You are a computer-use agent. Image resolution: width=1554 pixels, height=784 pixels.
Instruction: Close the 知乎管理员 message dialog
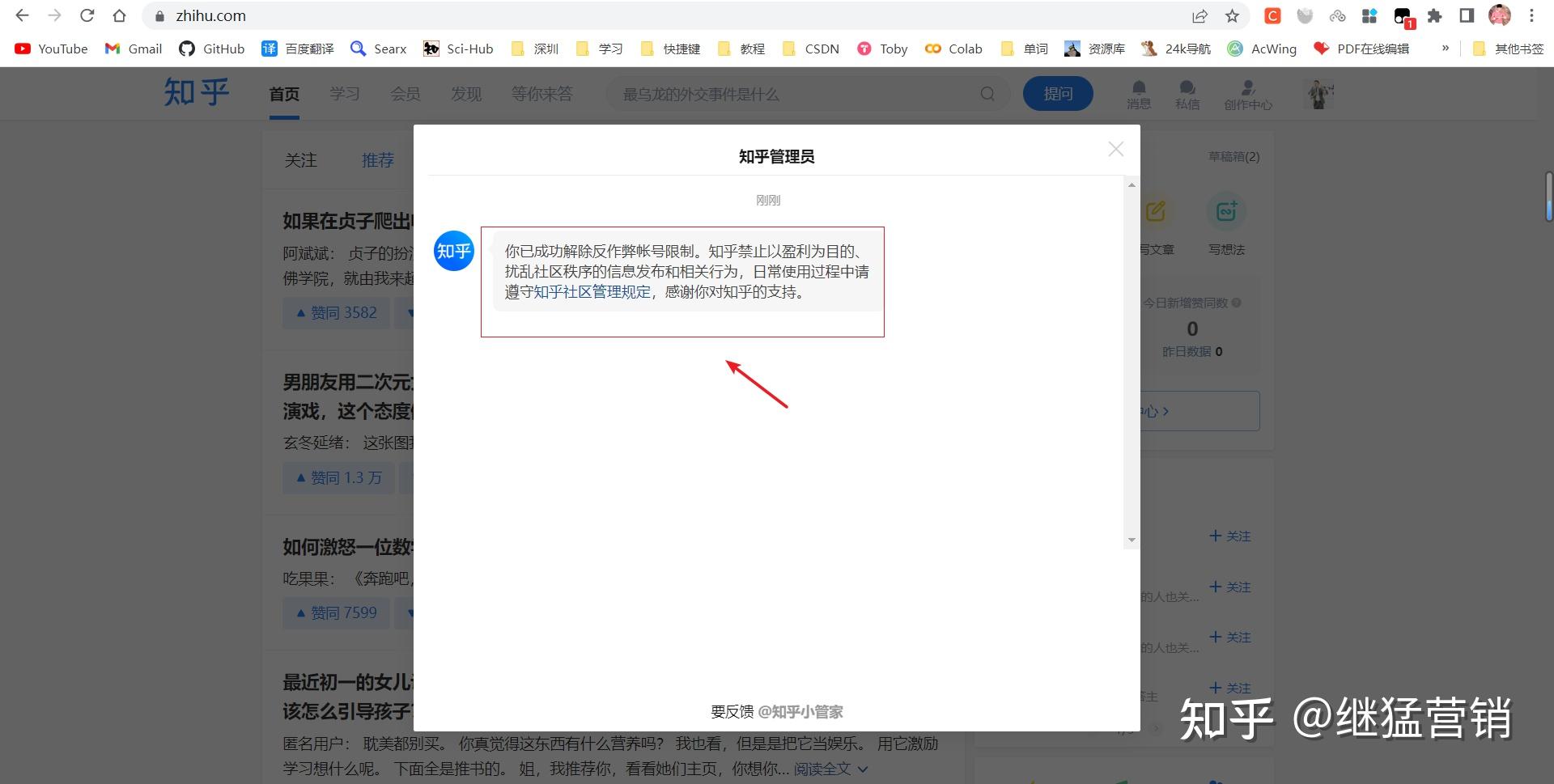(x=1115, y=149)
